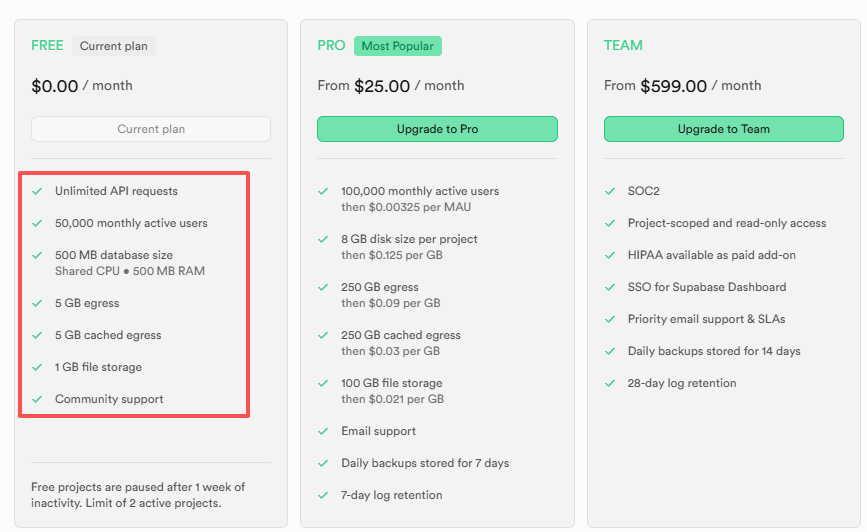
Task: Click Daily backups stored for 14 days
Action: pyautogui.click(x=713, y=351)
